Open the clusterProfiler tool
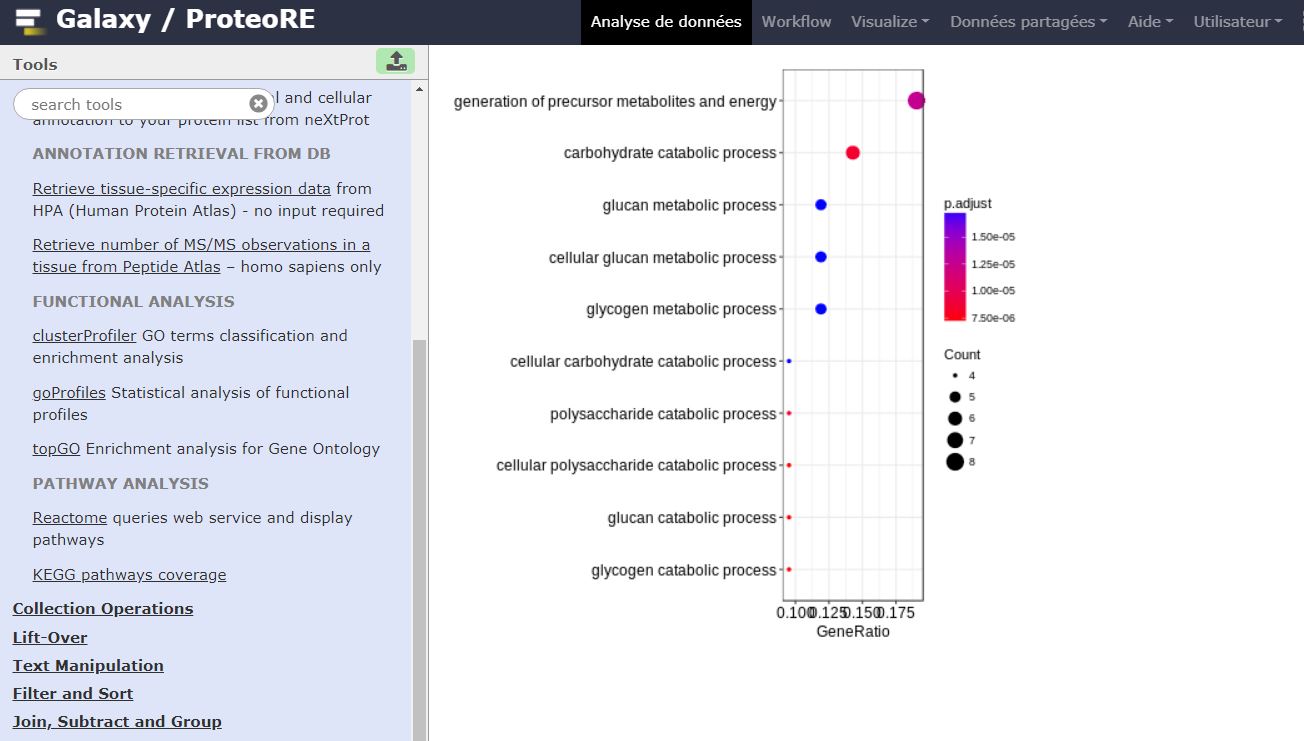This screenshot has height=741, width=1304. 84,335
